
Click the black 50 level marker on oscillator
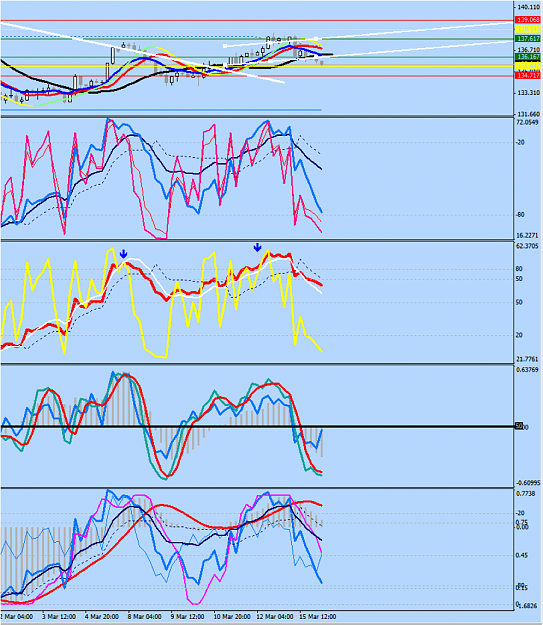pyautogui.click(x=519, y=426)
